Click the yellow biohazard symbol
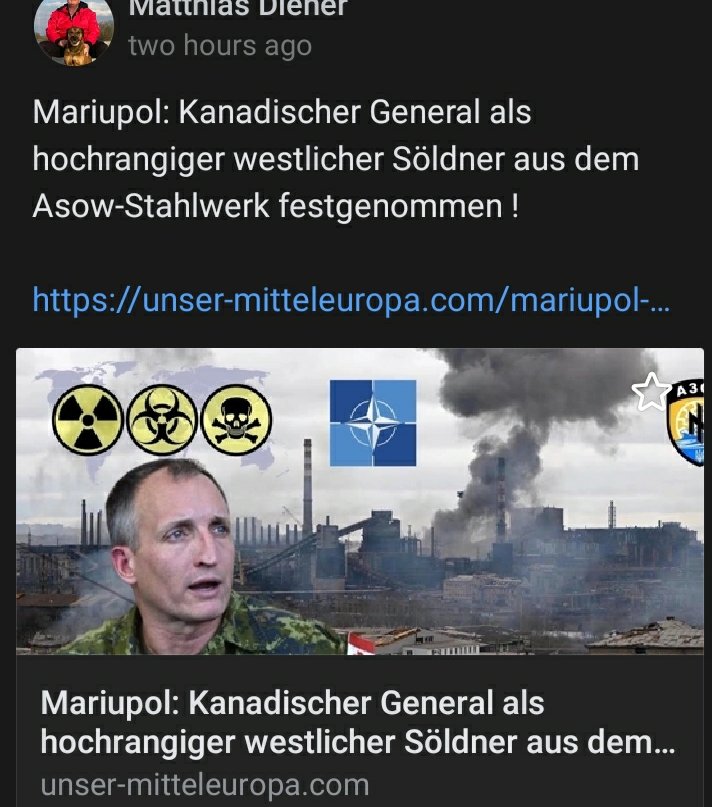Image resolution: width=712 pixels, height=807 pixels. click(162, 420)
